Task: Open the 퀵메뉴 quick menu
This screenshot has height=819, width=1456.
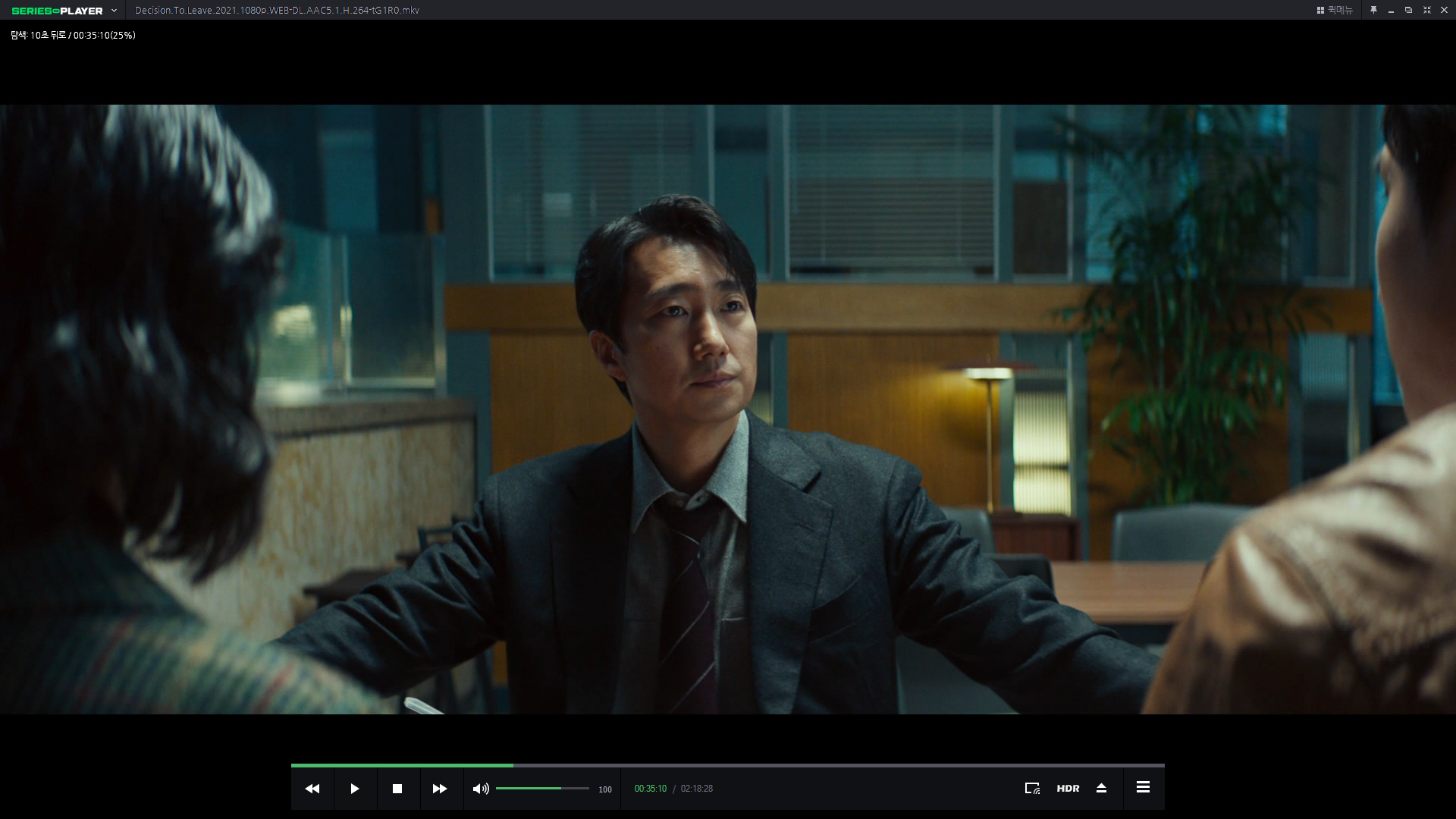Action: click(x=1335, y=11)
